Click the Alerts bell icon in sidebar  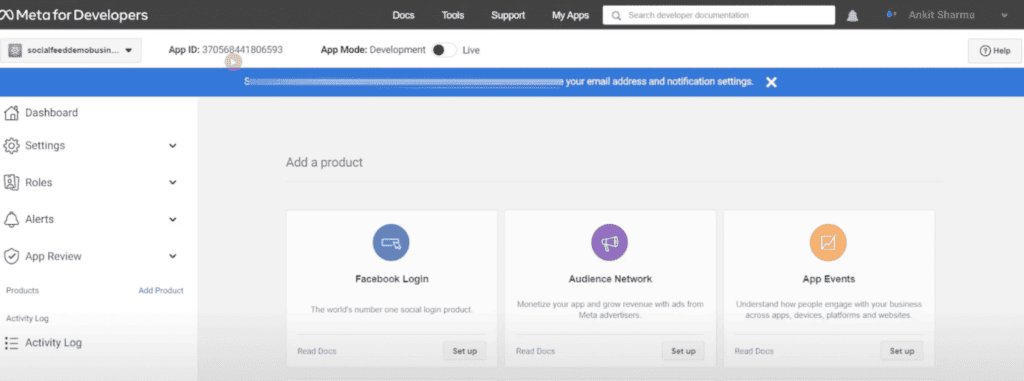click(x=11, y=220)
